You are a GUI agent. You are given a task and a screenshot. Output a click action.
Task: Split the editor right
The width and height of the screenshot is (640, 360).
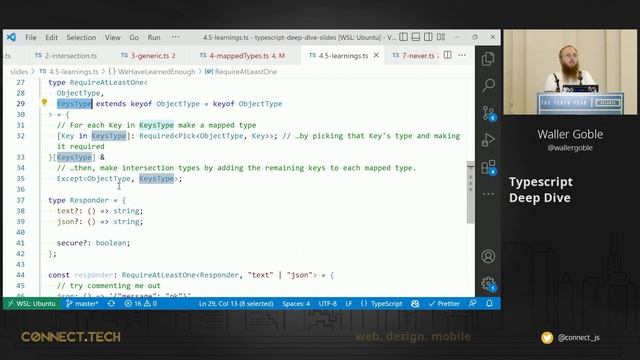pyautogui.click(x=448, y=55)
